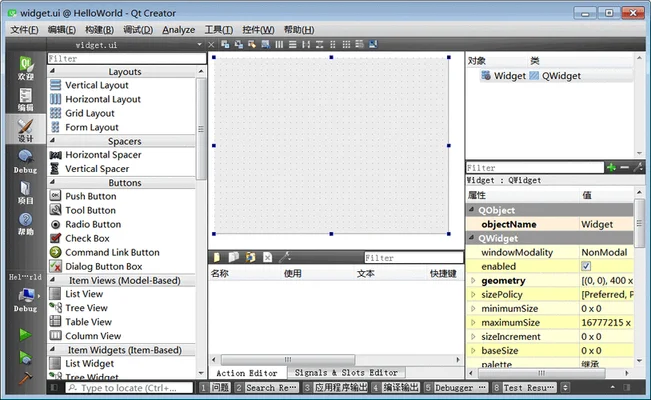Screen dimensions: 651x400
Task: Apply form layout from toolbar
Action: click(x=333, y=44)
